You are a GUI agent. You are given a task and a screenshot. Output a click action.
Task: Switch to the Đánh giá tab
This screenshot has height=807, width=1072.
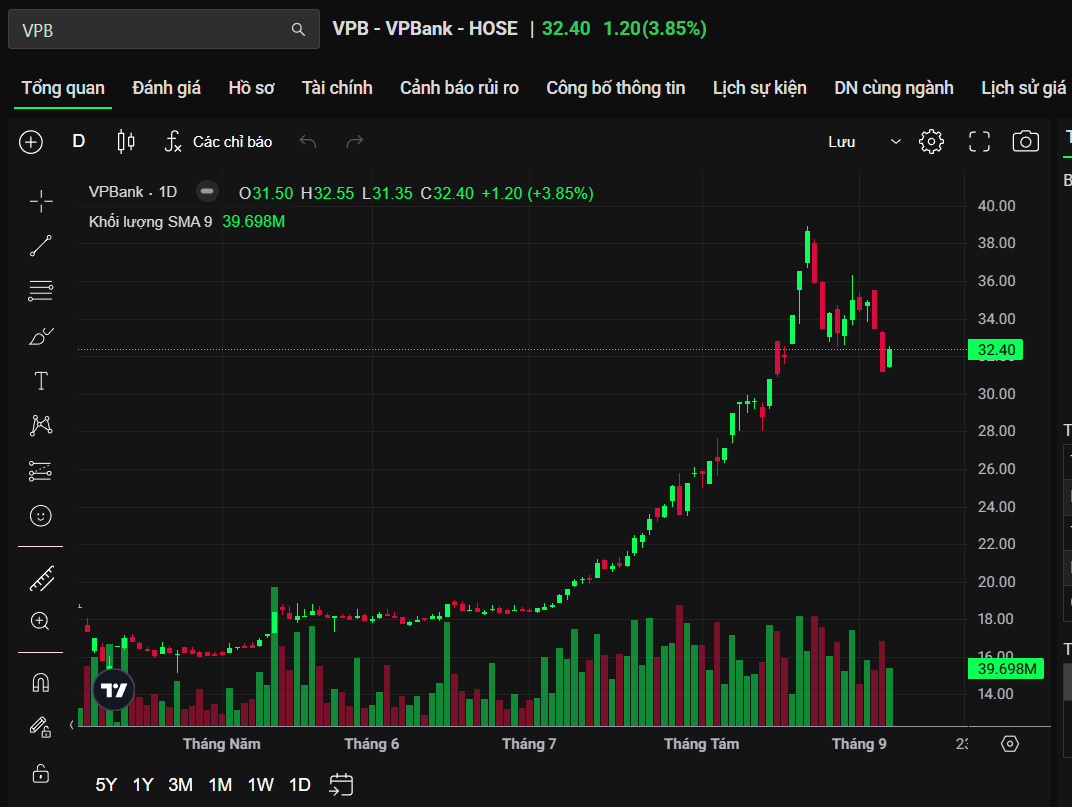(x=166, y=88)
